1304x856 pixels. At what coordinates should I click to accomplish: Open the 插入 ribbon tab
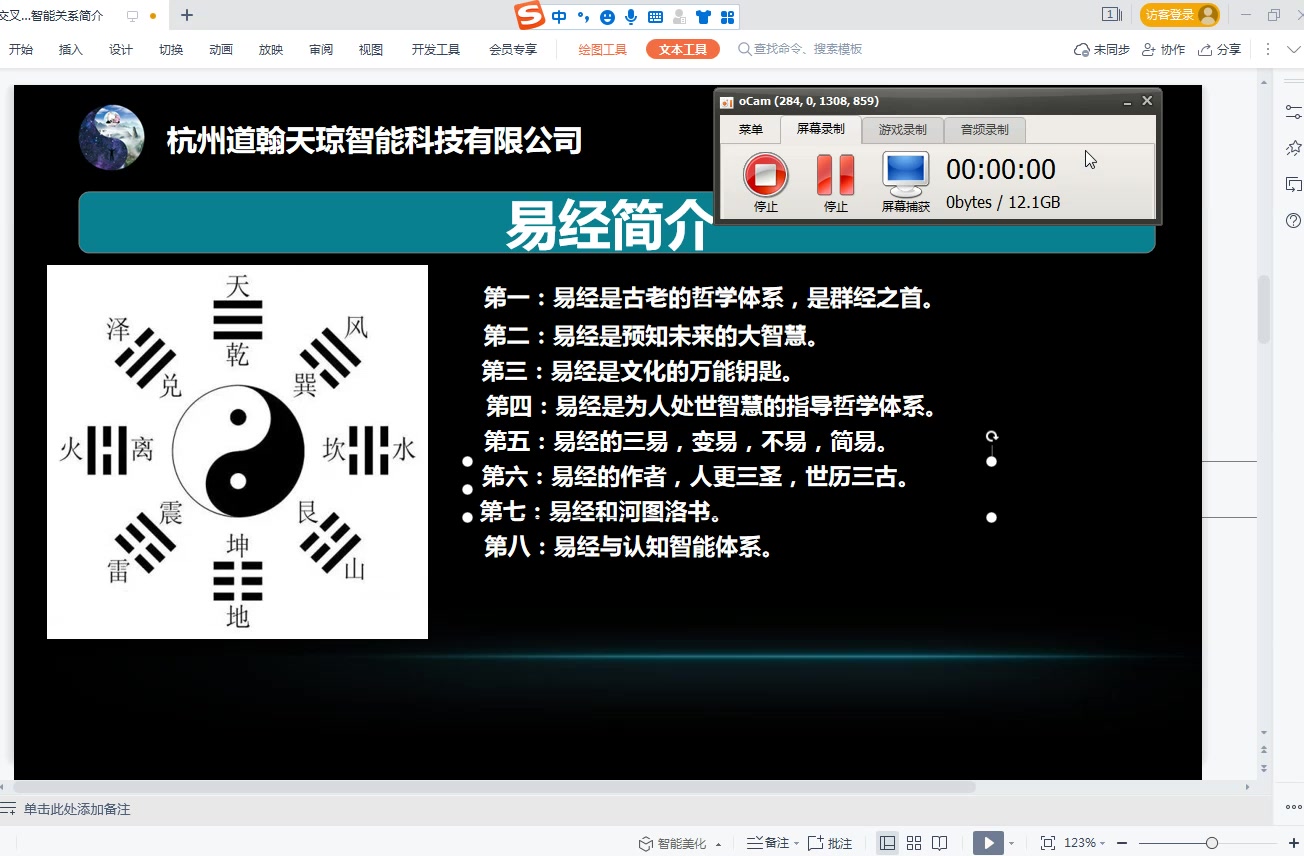point(71,50)
